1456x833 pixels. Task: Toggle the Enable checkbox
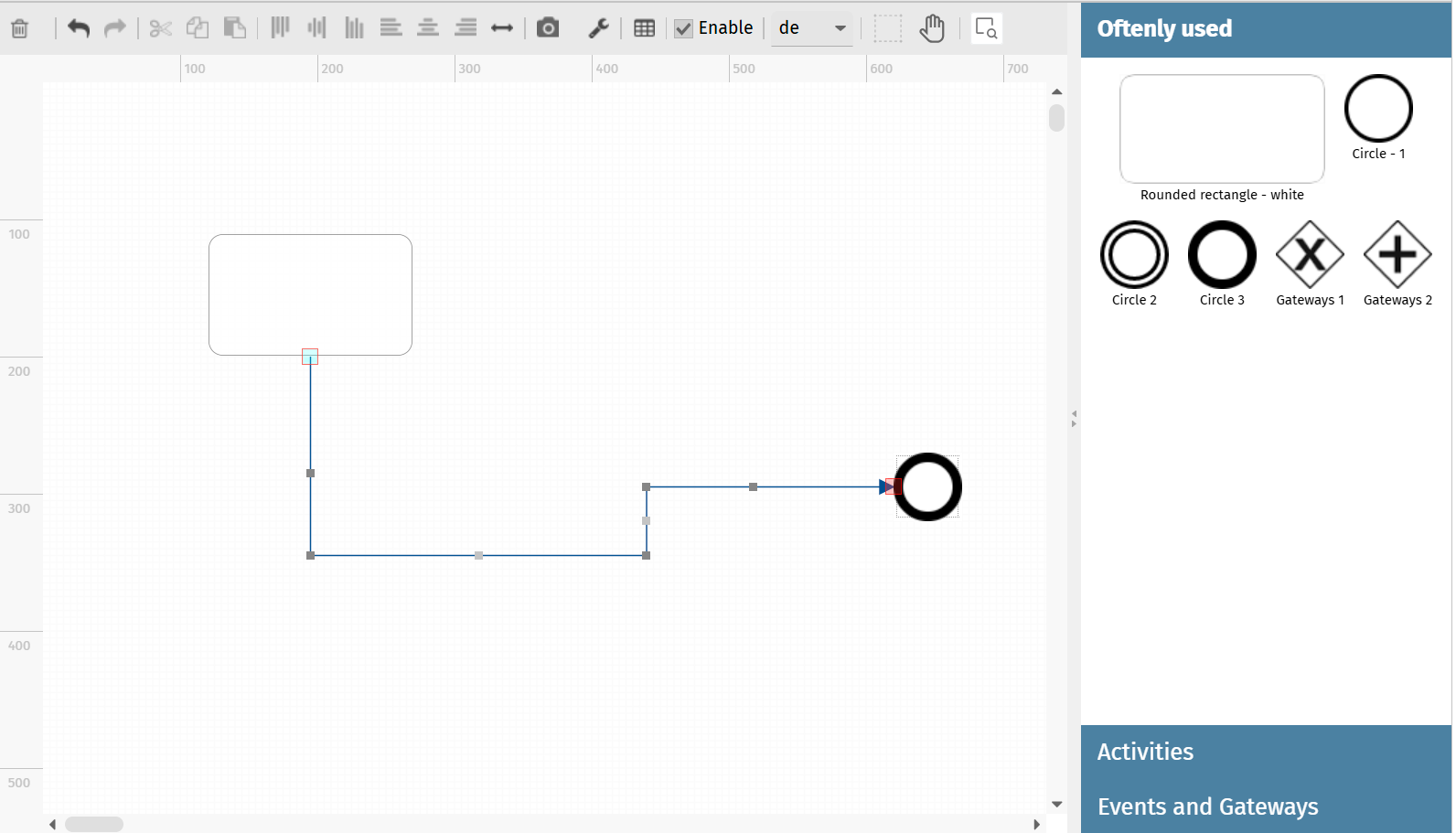click(684, 28)
